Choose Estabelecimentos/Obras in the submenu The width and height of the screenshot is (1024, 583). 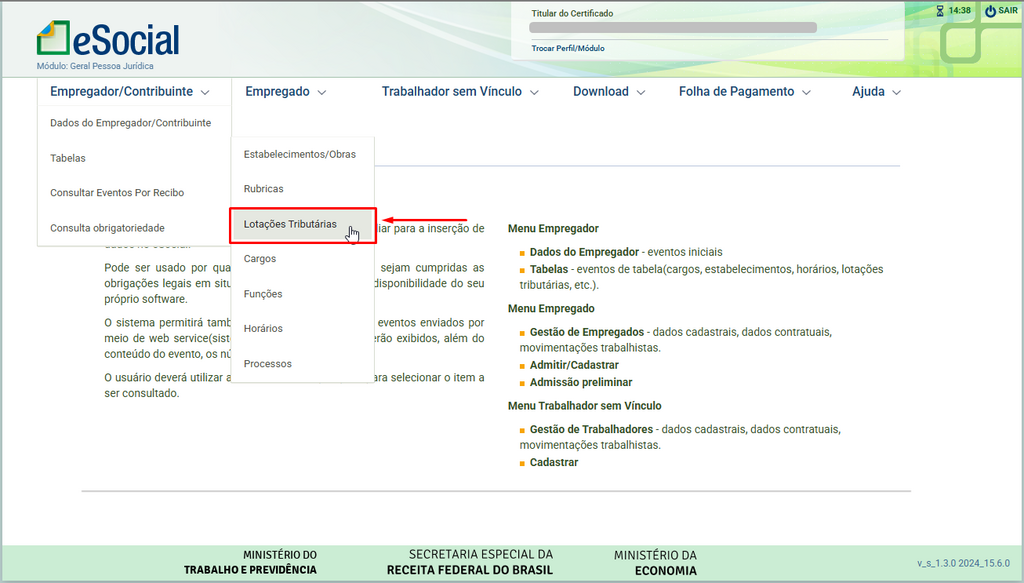click(x=299, y=154)
